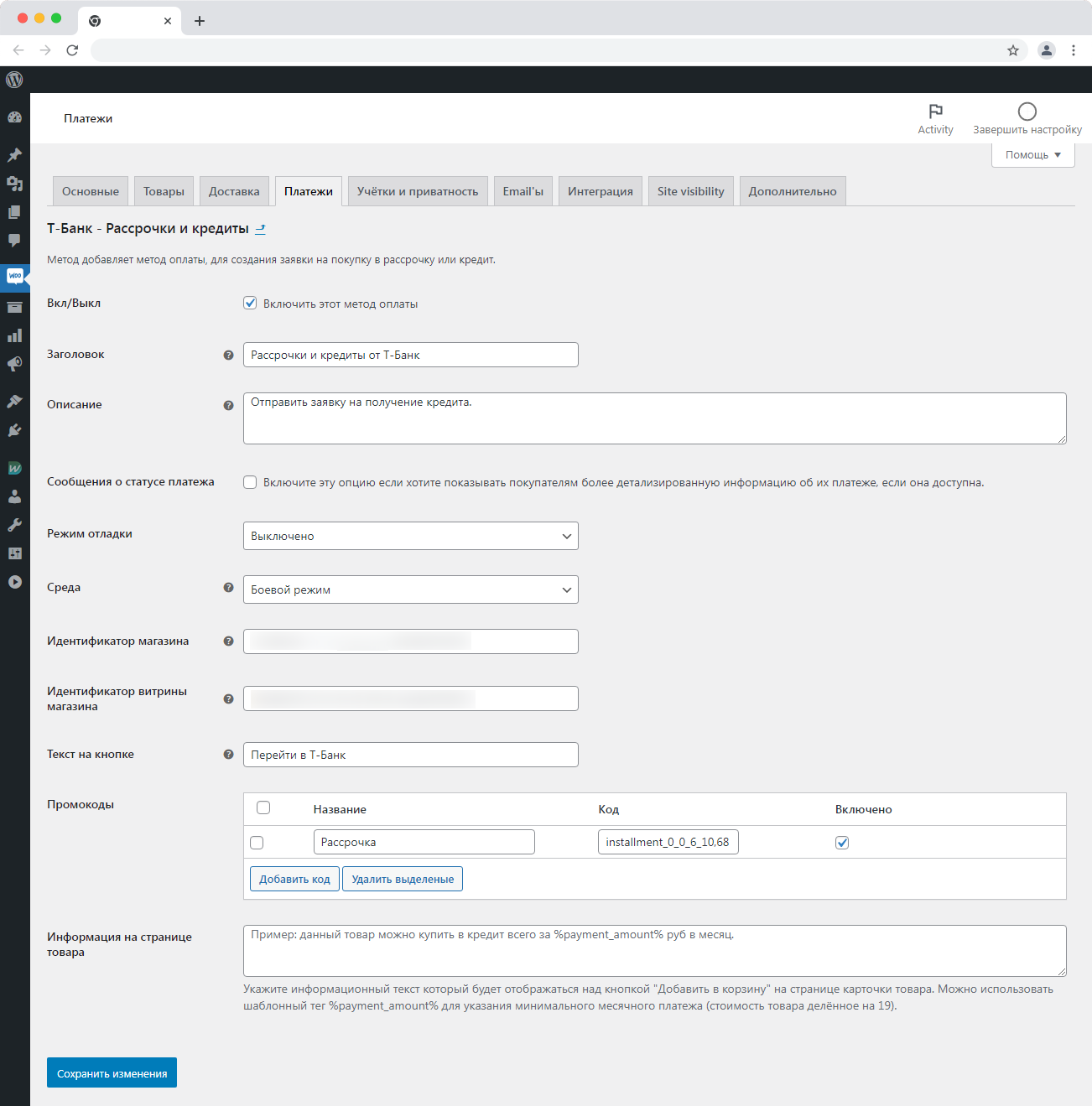Viewport: 1092px width, 1106px height.
Task: Click Идентификатор витрины магазина input field
Action: pyautogui.click(x=411, y=698)
